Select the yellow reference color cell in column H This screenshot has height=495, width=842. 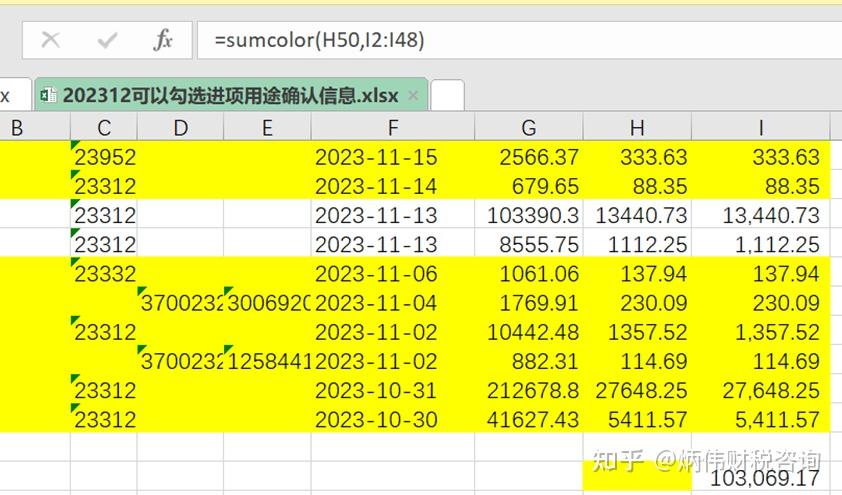tap(637, 476)
